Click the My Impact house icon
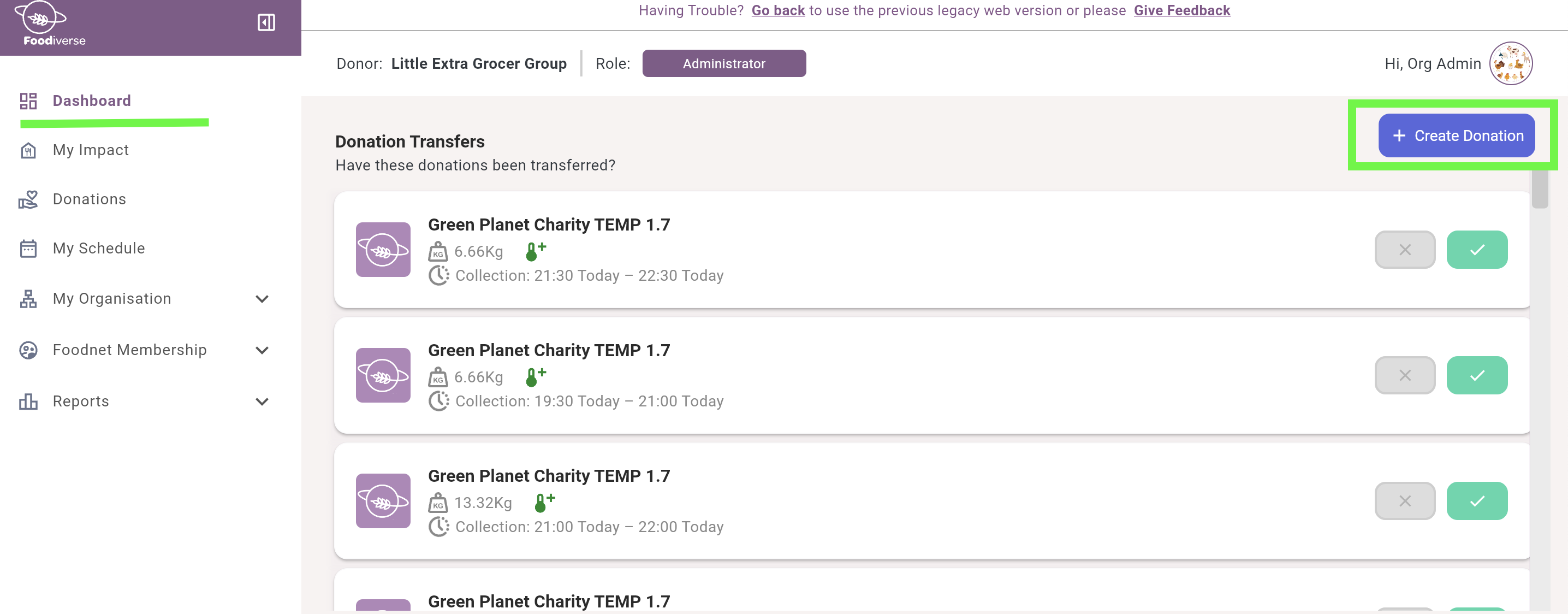The image size is (1568, 614). pyautogui.click(x=28, y=150)
